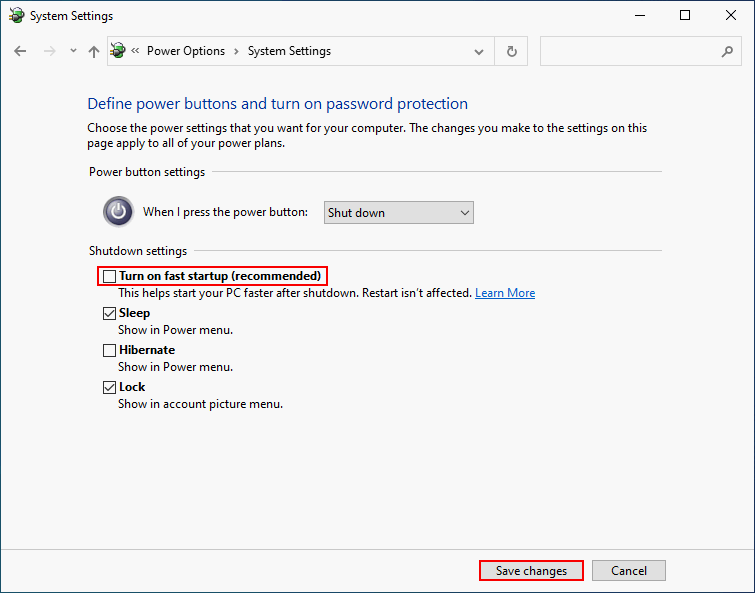
Task: Uncheck the Sleep checkbox
Action: (x=110, y=313)
